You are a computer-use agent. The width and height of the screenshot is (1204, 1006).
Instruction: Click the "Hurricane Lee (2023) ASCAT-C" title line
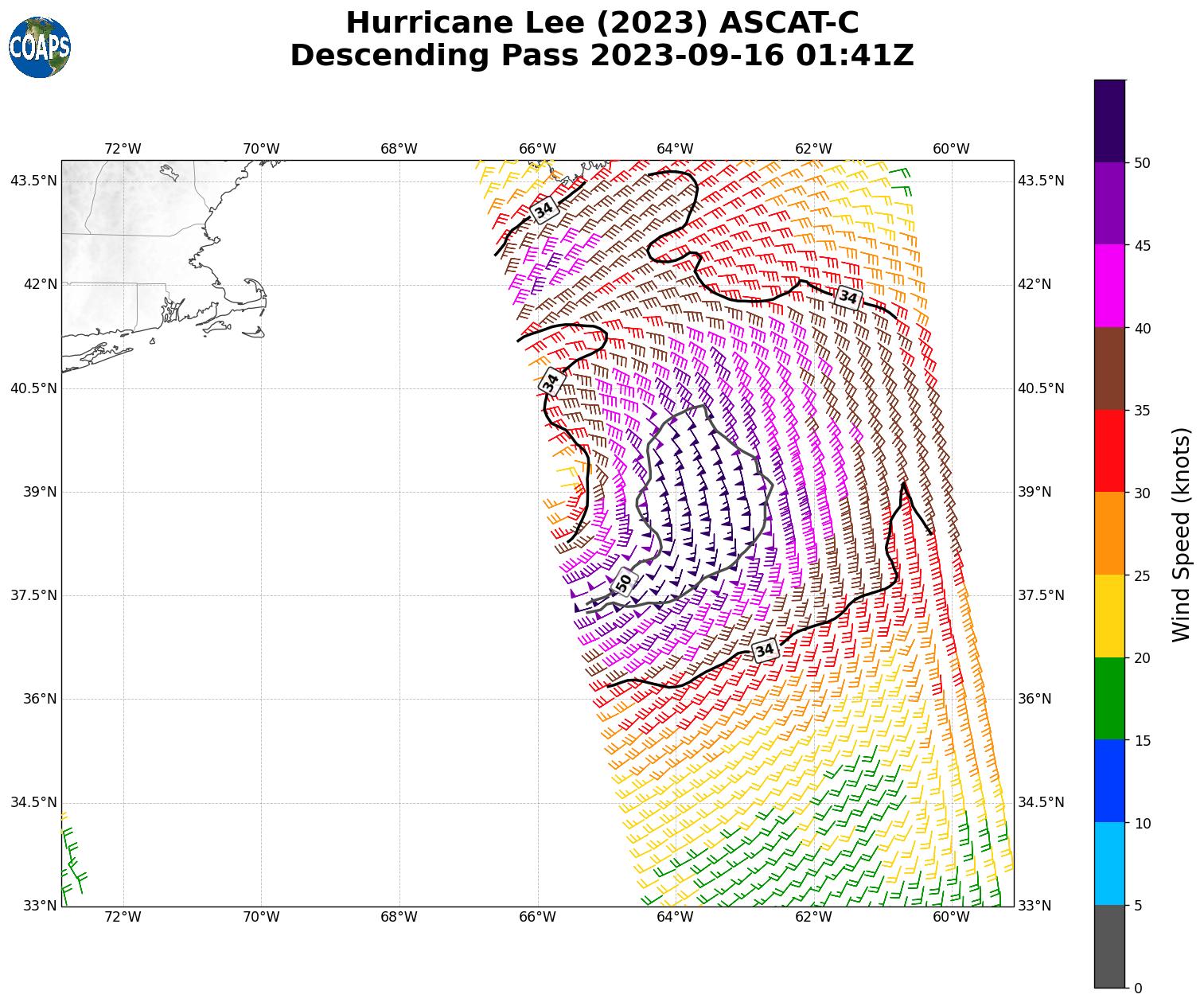coord(602,22)
